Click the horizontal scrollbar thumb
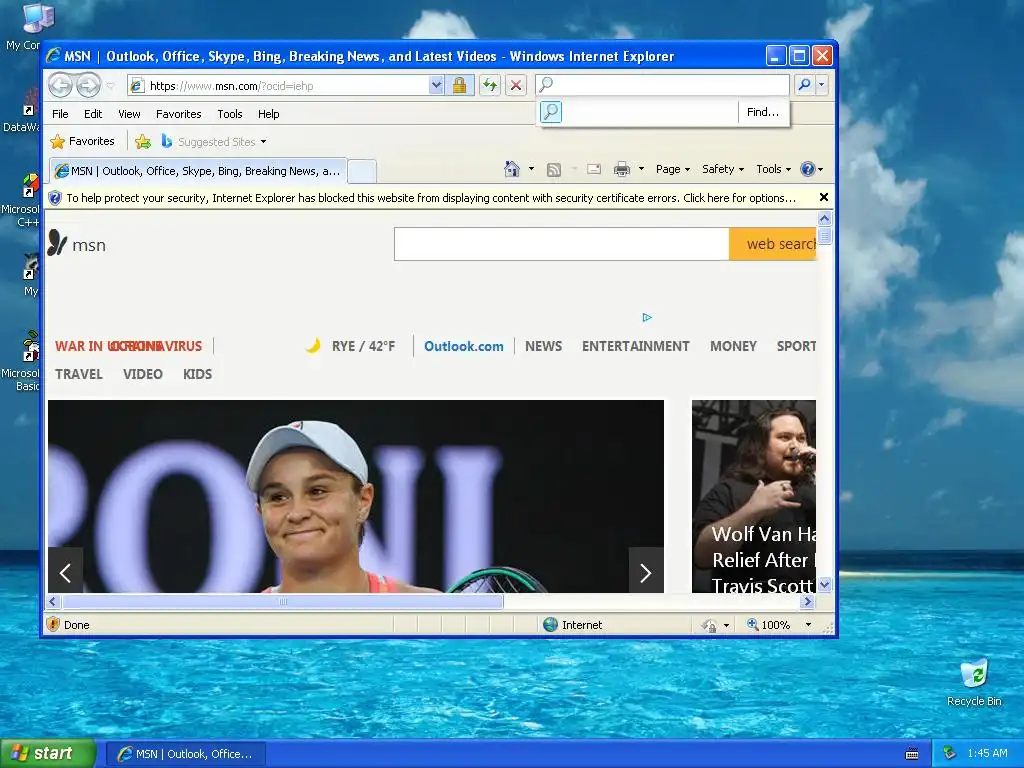This screenshot has width=1024, height=768. tap(282, 601)
